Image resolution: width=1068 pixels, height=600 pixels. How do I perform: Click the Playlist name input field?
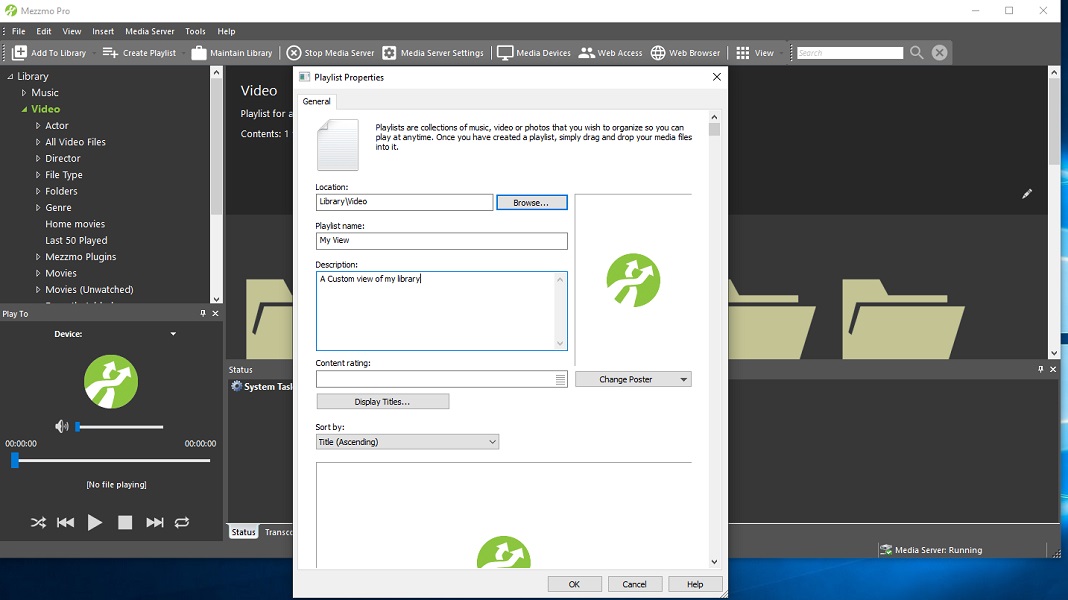click(441, 240)
